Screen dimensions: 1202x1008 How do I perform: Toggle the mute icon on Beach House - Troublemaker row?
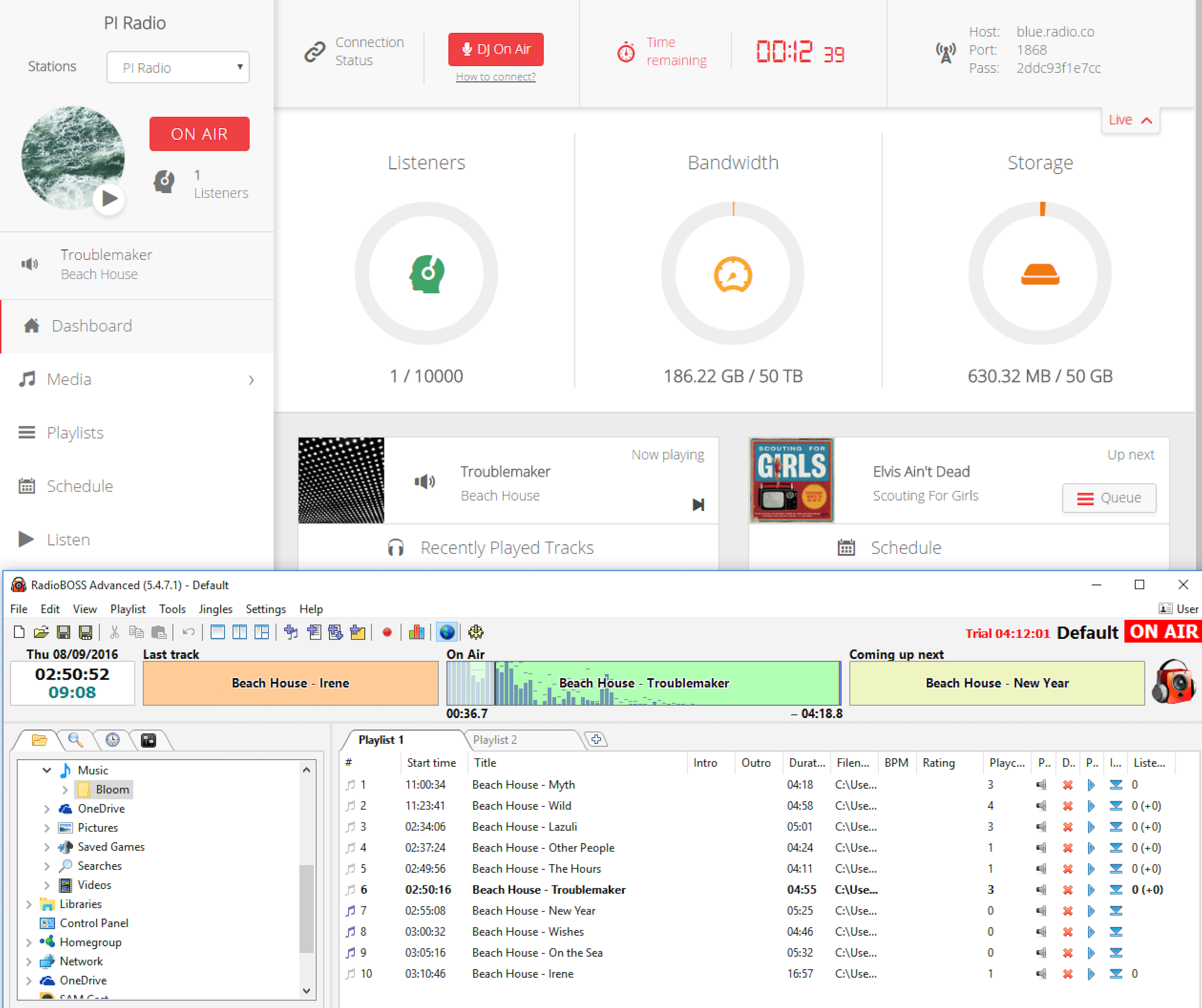click(1043, 889)
